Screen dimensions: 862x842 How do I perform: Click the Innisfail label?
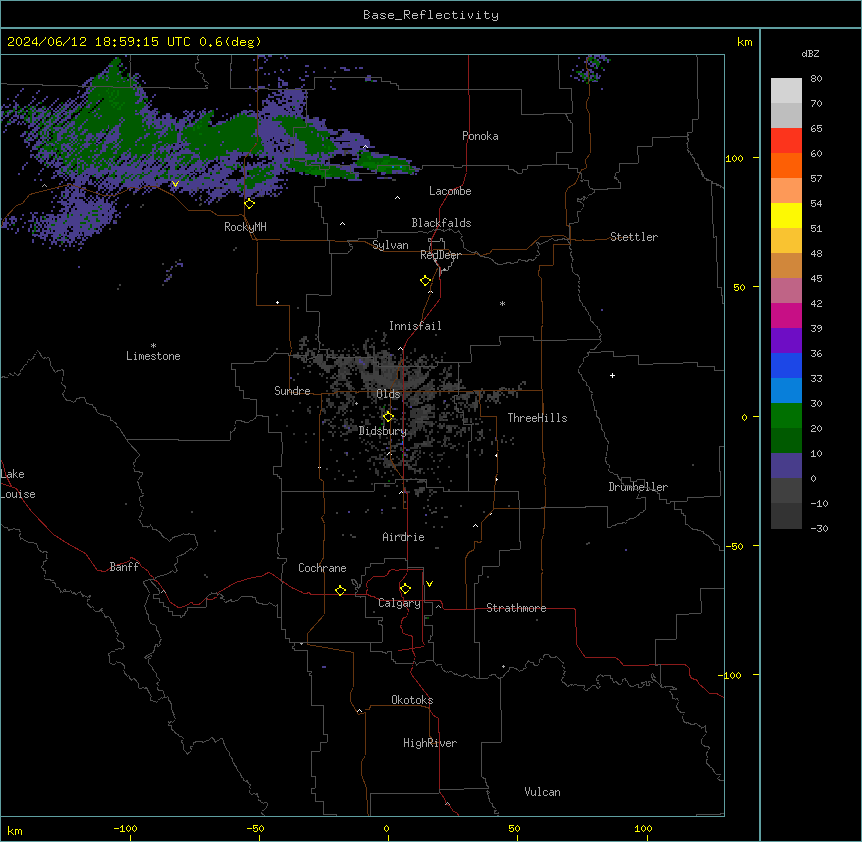click(x=415, y=326)
